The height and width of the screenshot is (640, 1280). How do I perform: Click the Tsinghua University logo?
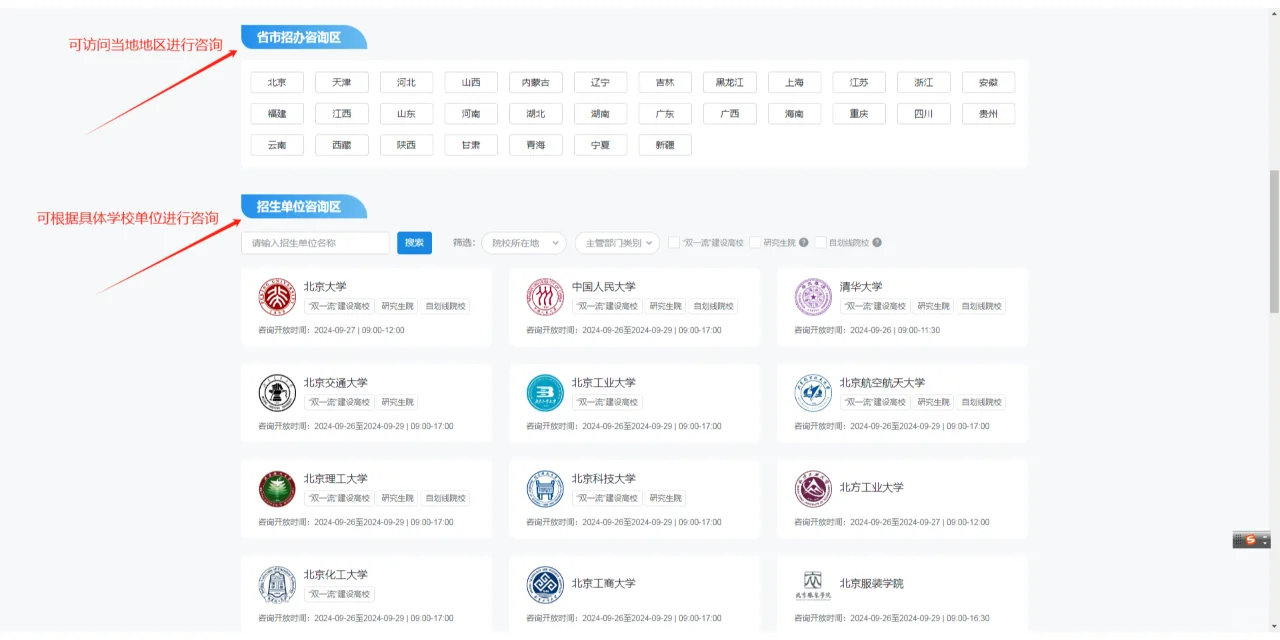pos(813,296)
